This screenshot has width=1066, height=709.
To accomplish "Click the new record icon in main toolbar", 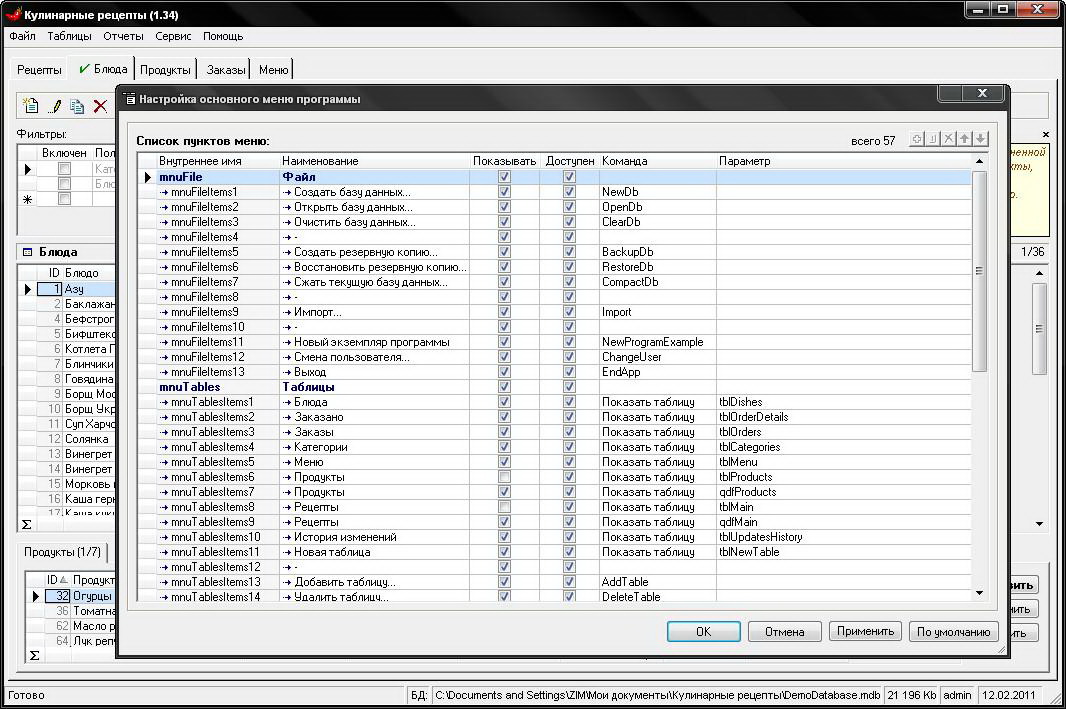I will [31, 106].
